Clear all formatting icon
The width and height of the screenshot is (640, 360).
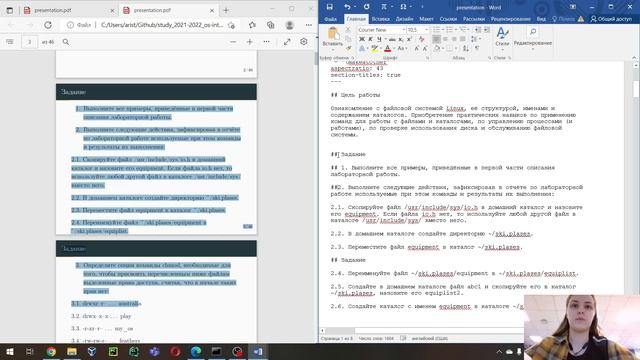[422, 39]
